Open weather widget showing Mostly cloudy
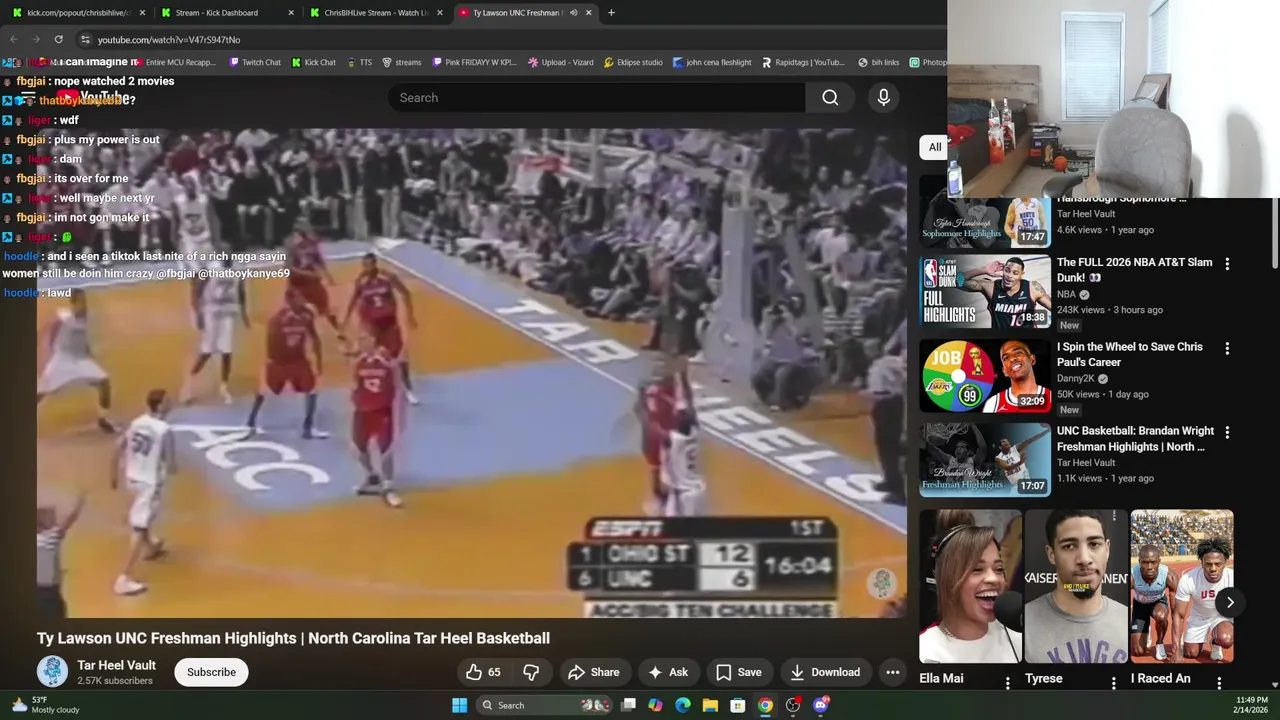This screenshot has width=1280, height=720. (x=45, y=705)
